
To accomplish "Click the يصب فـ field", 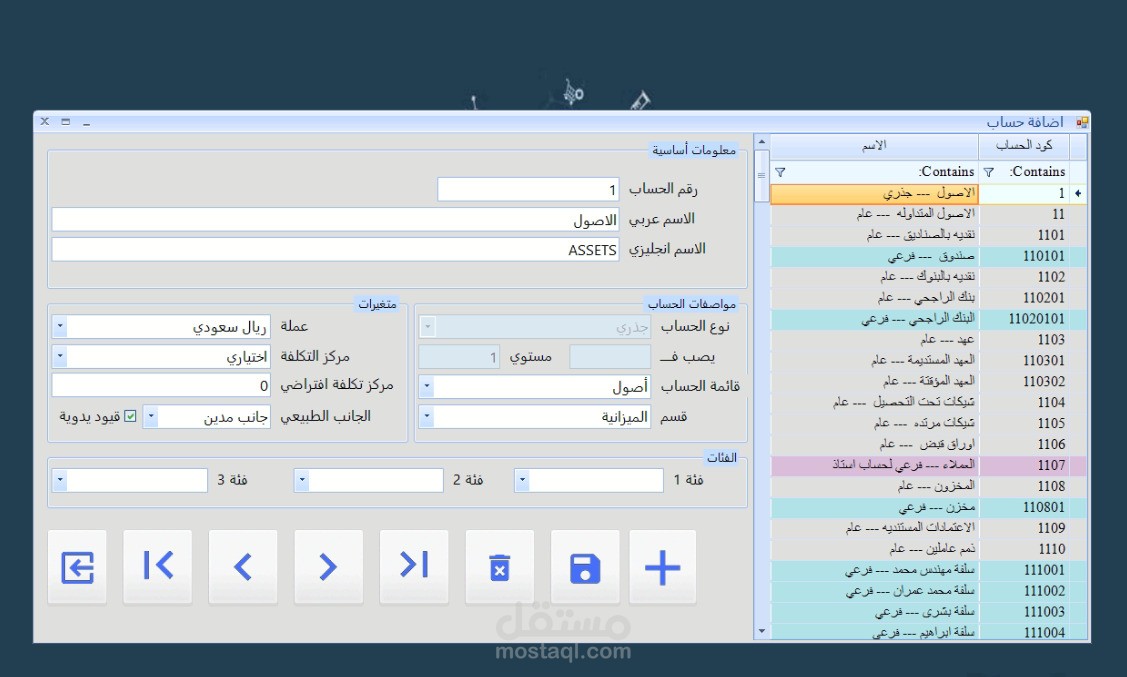I will tap(610, 356).
